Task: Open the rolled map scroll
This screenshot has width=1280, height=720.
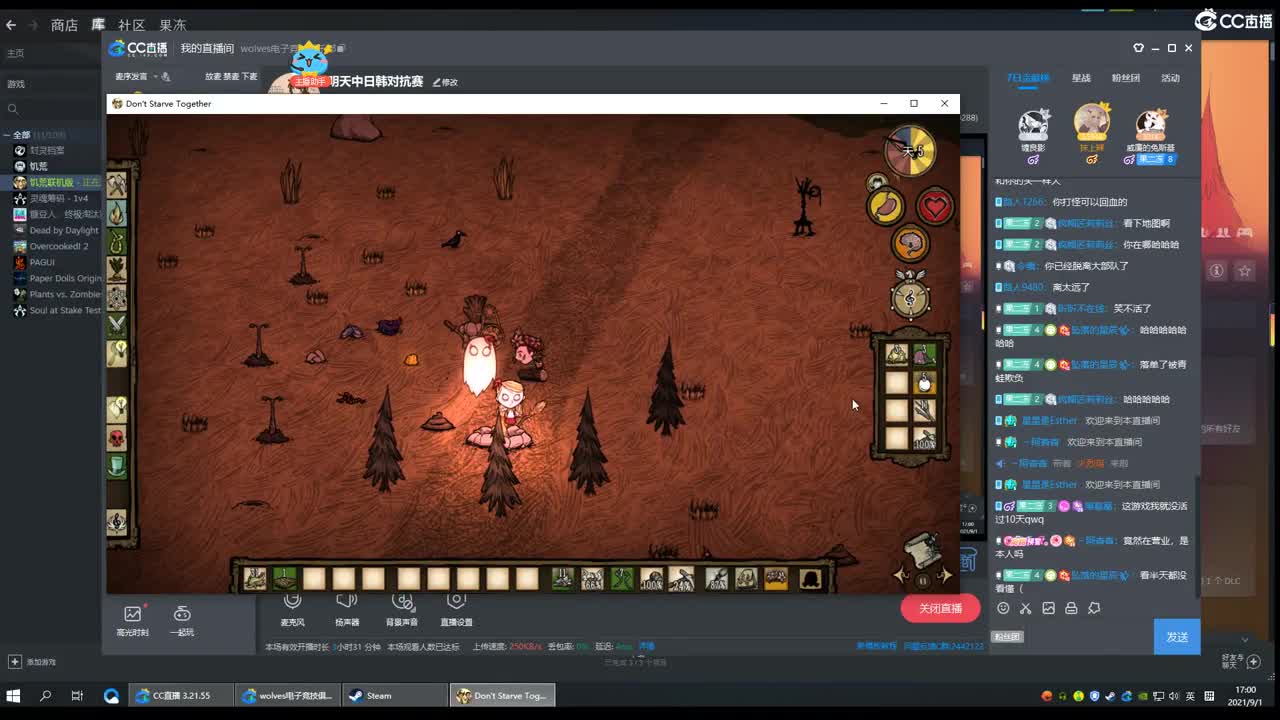Action: coord(923,549)
